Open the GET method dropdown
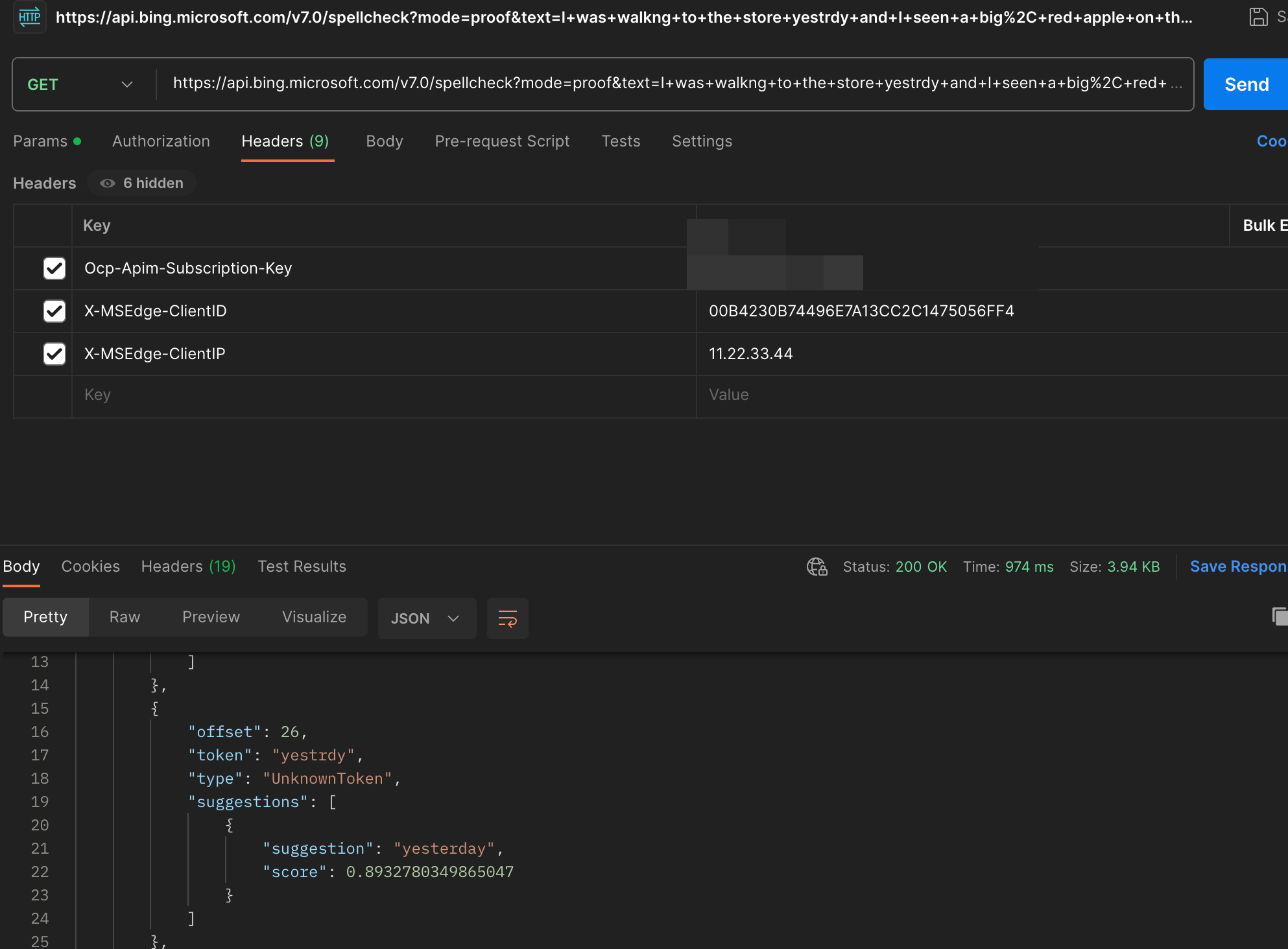The height and width of the screenshot is (949, 1288). point(80,84)
